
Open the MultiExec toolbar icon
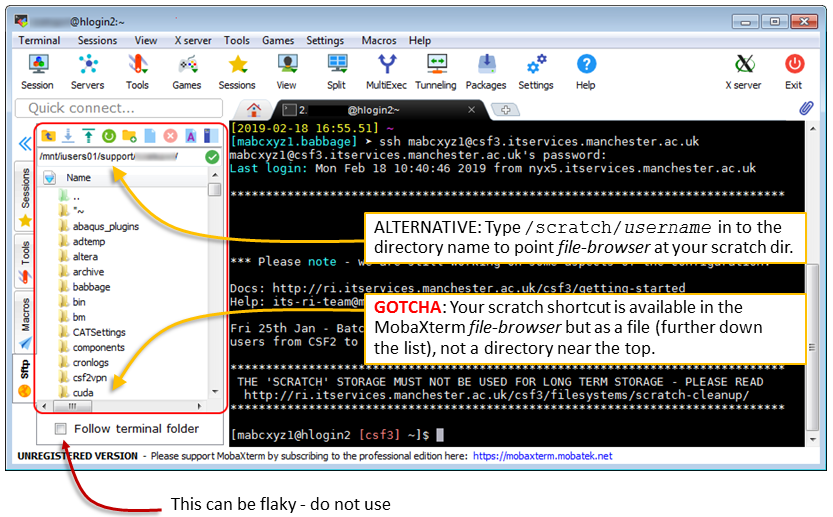[387, 72]
